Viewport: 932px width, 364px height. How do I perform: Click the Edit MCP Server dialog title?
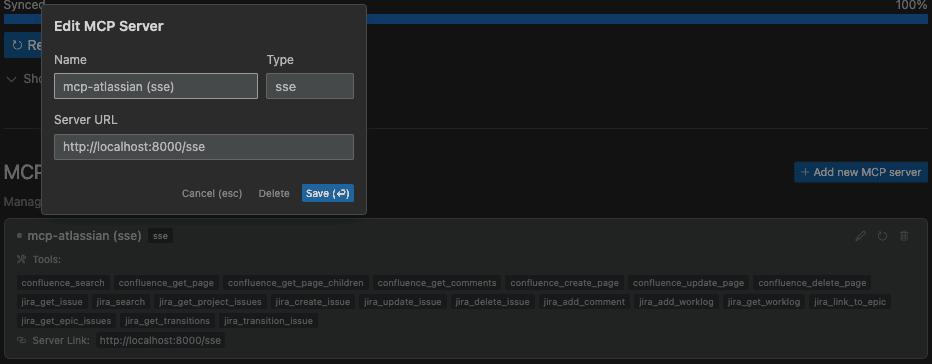pos(109,26)
